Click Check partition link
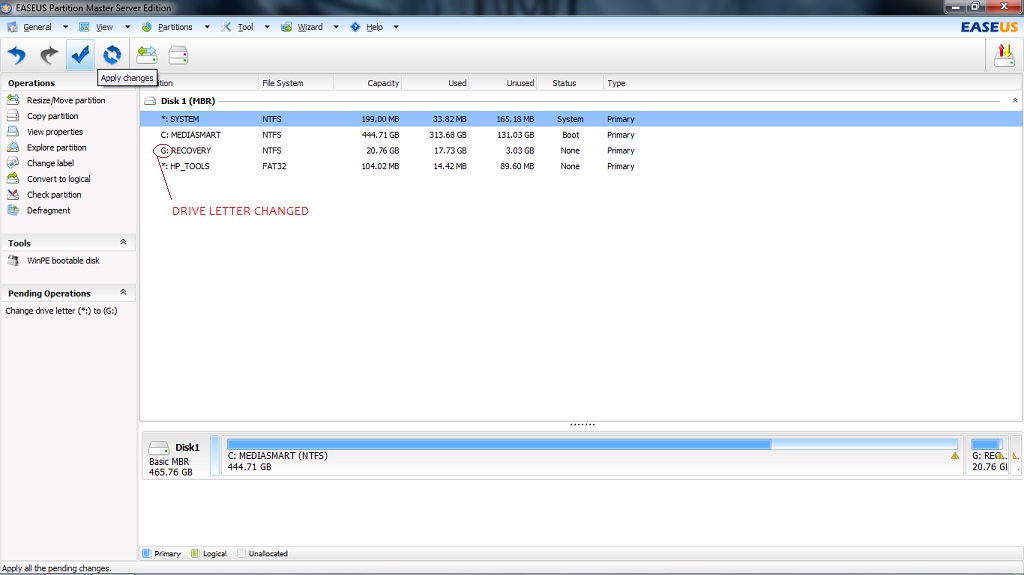Viewport: 1024px width, 575px height. (54, 194)
